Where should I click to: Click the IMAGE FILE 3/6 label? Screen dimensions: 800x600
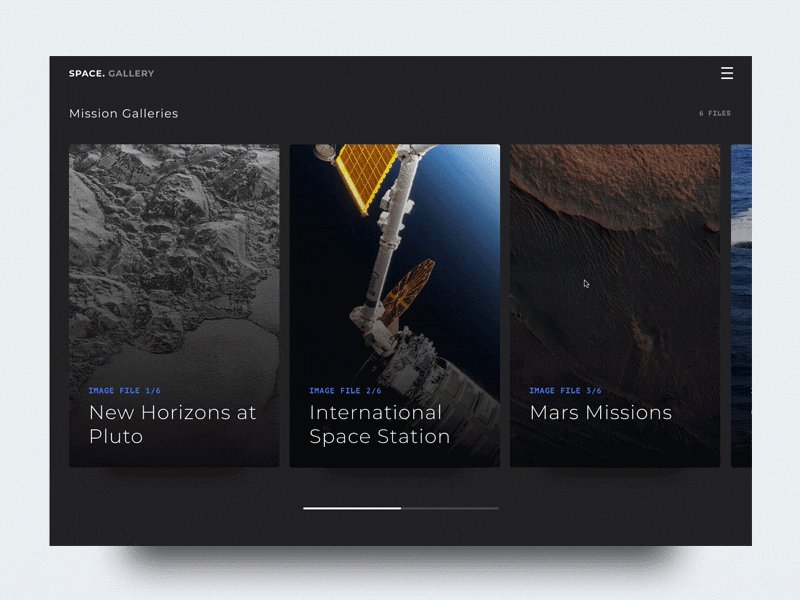[x=565, y=391]
